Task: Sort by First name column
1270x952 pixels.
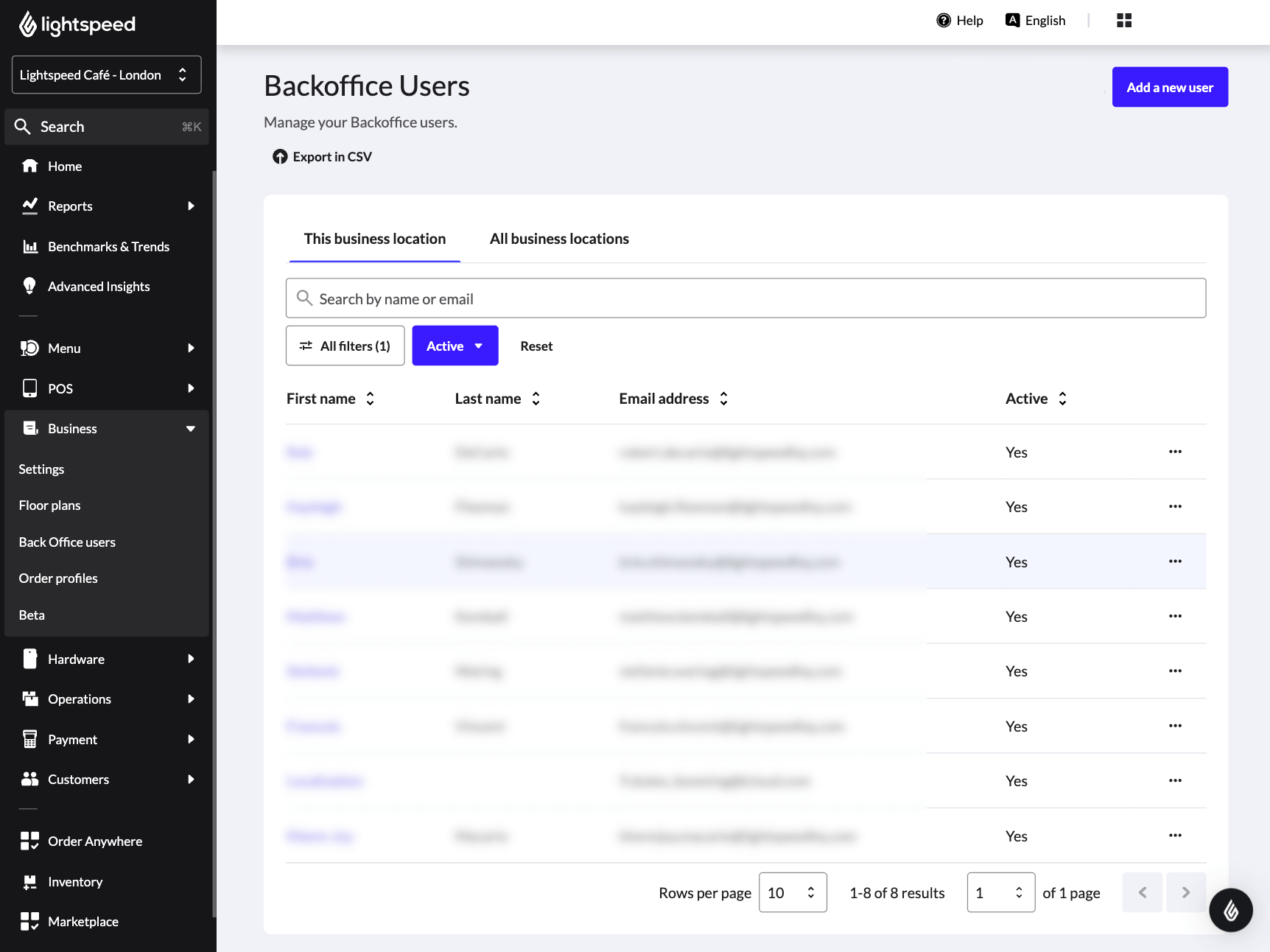Action: pos(370,399)
